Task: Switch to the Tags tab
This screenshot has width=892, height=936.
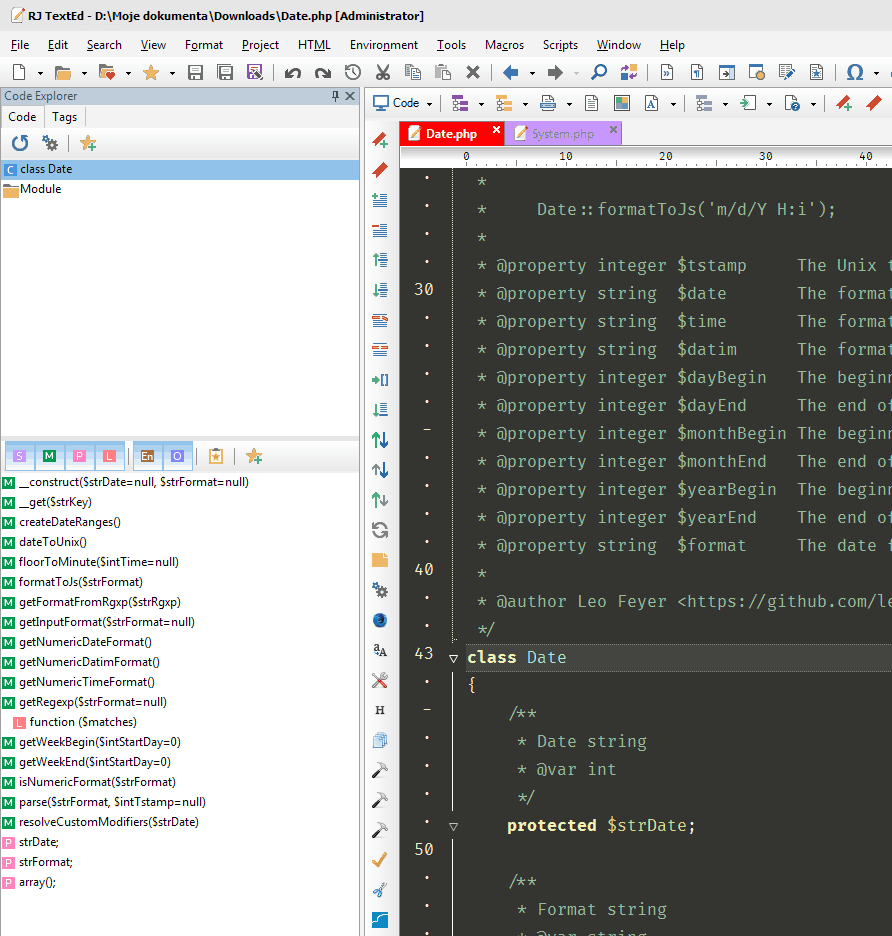Action: tap(64, 117)
